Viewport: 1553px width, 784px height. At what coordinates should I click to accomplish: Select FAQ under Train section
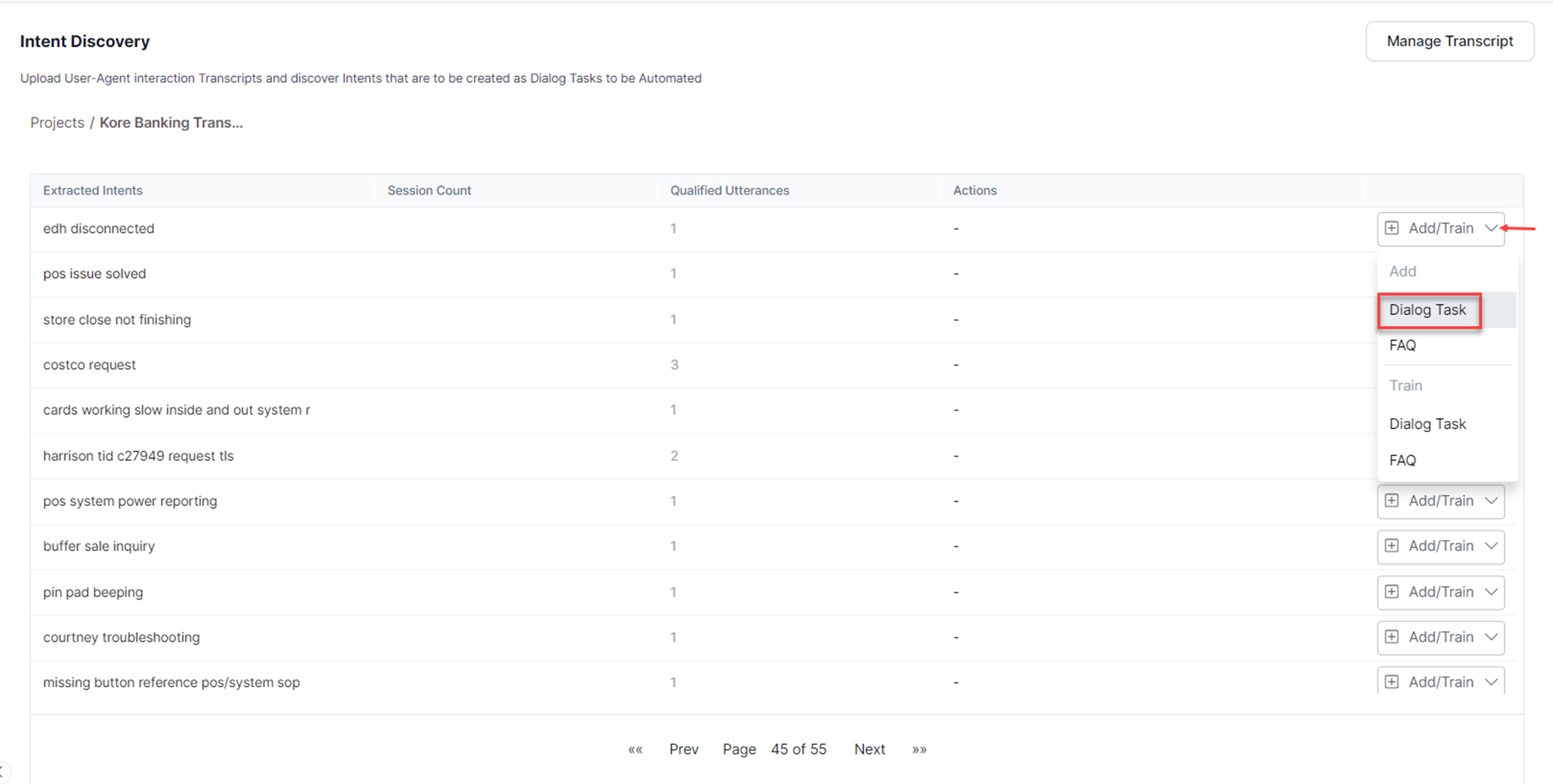click(x=1403, y=460)
